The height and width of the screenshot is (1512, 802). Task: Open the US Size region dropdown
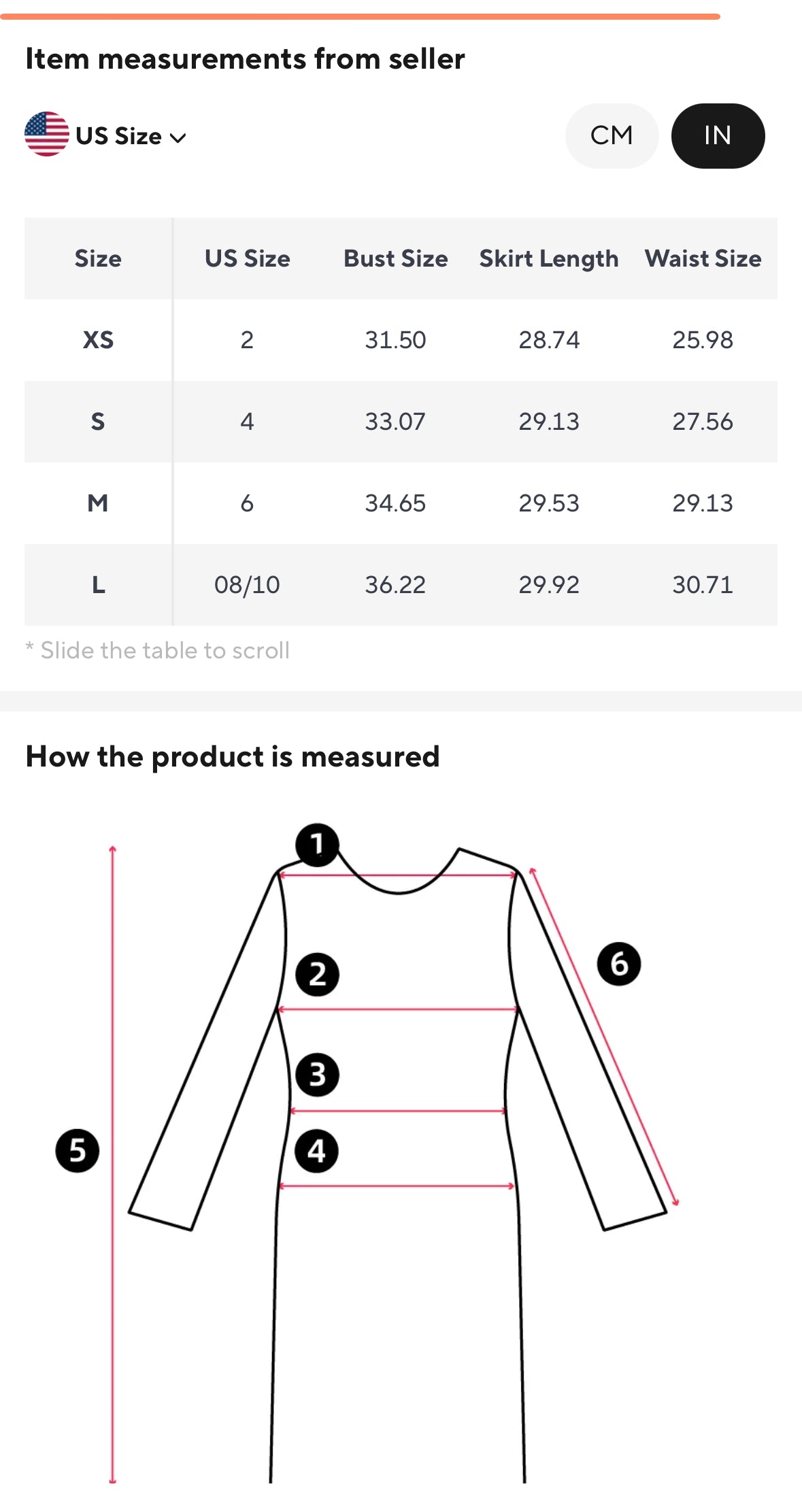106,135
